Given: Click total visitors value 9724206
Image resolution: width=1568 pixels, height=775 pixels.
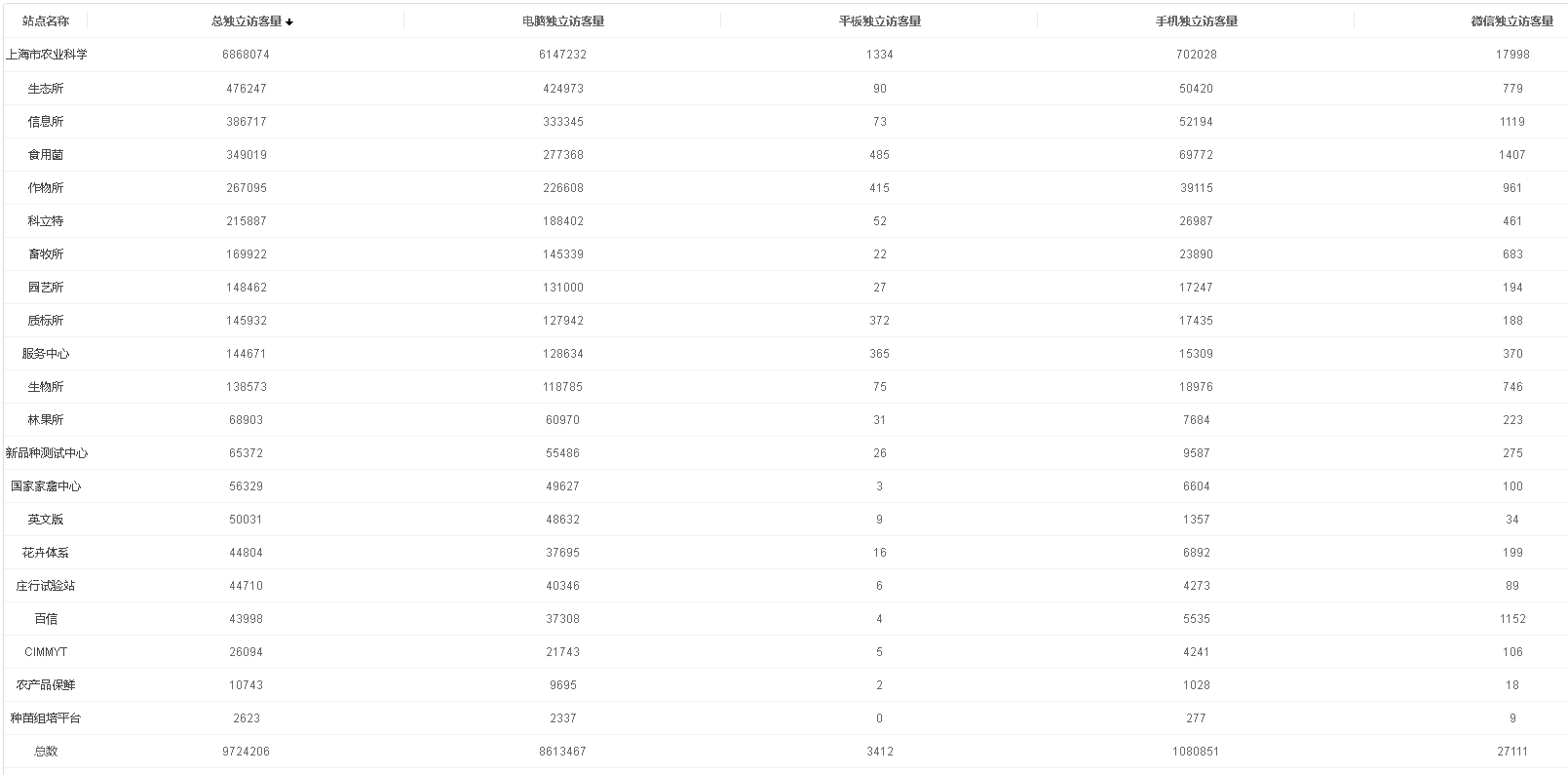Looking at the screenshot, I should click(x=246, y=752).
